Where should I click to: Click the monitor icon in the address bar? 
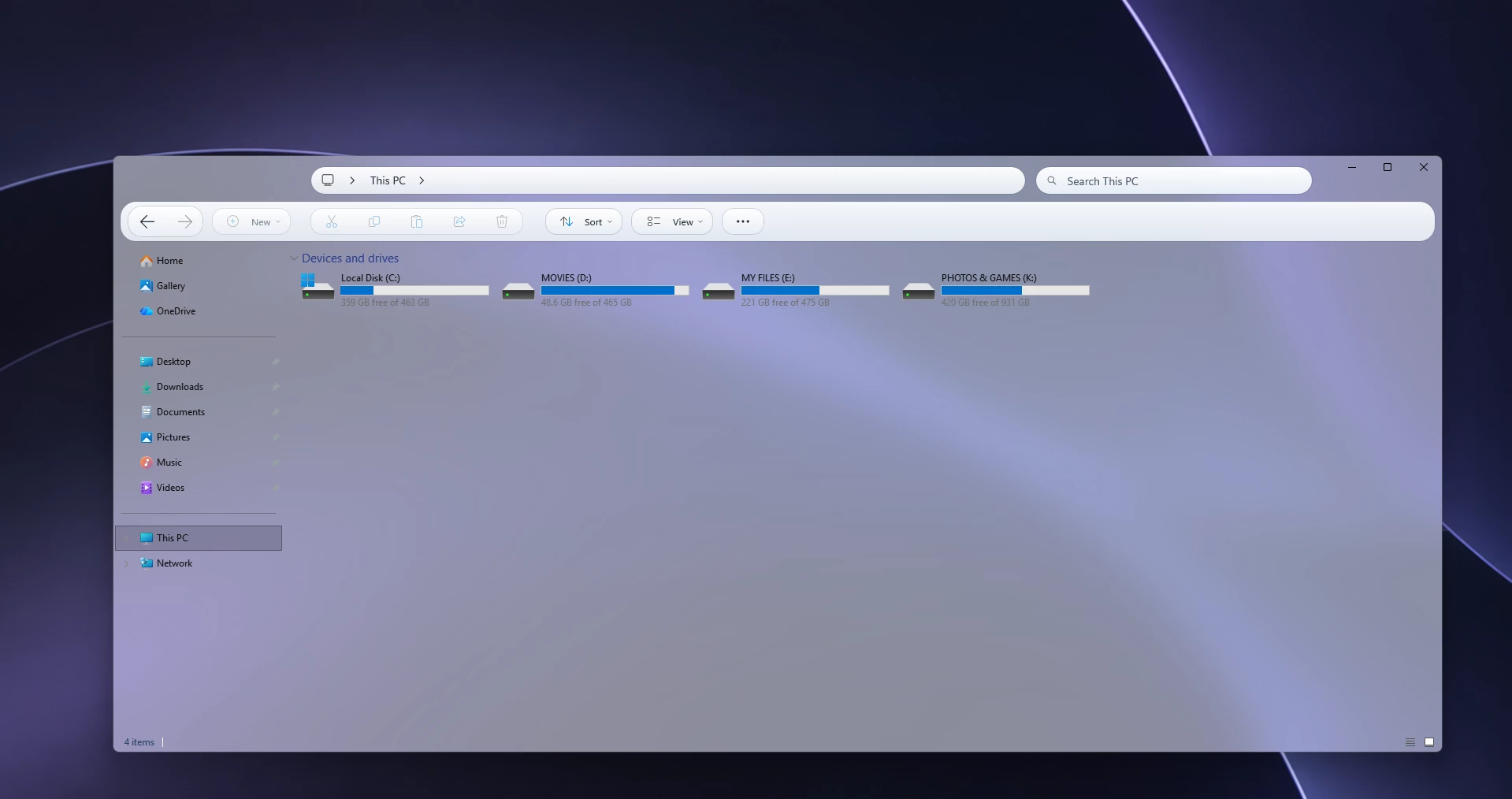click(328, 180)
